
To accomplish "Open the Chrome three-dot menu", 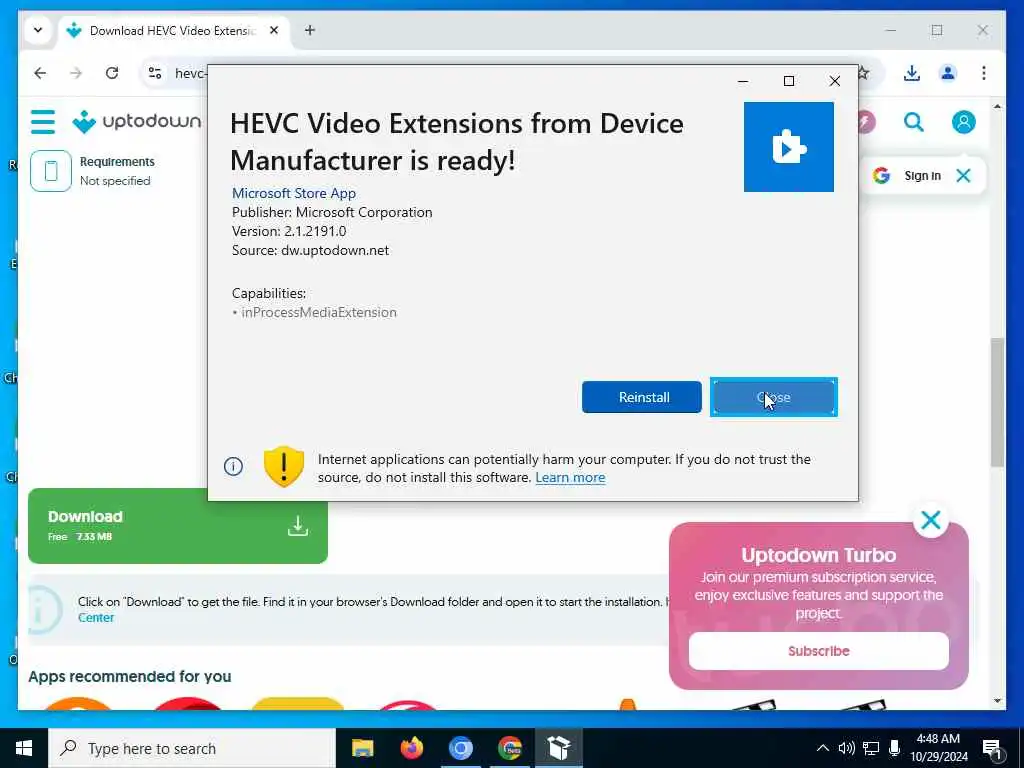I will (x=984, y=73).
